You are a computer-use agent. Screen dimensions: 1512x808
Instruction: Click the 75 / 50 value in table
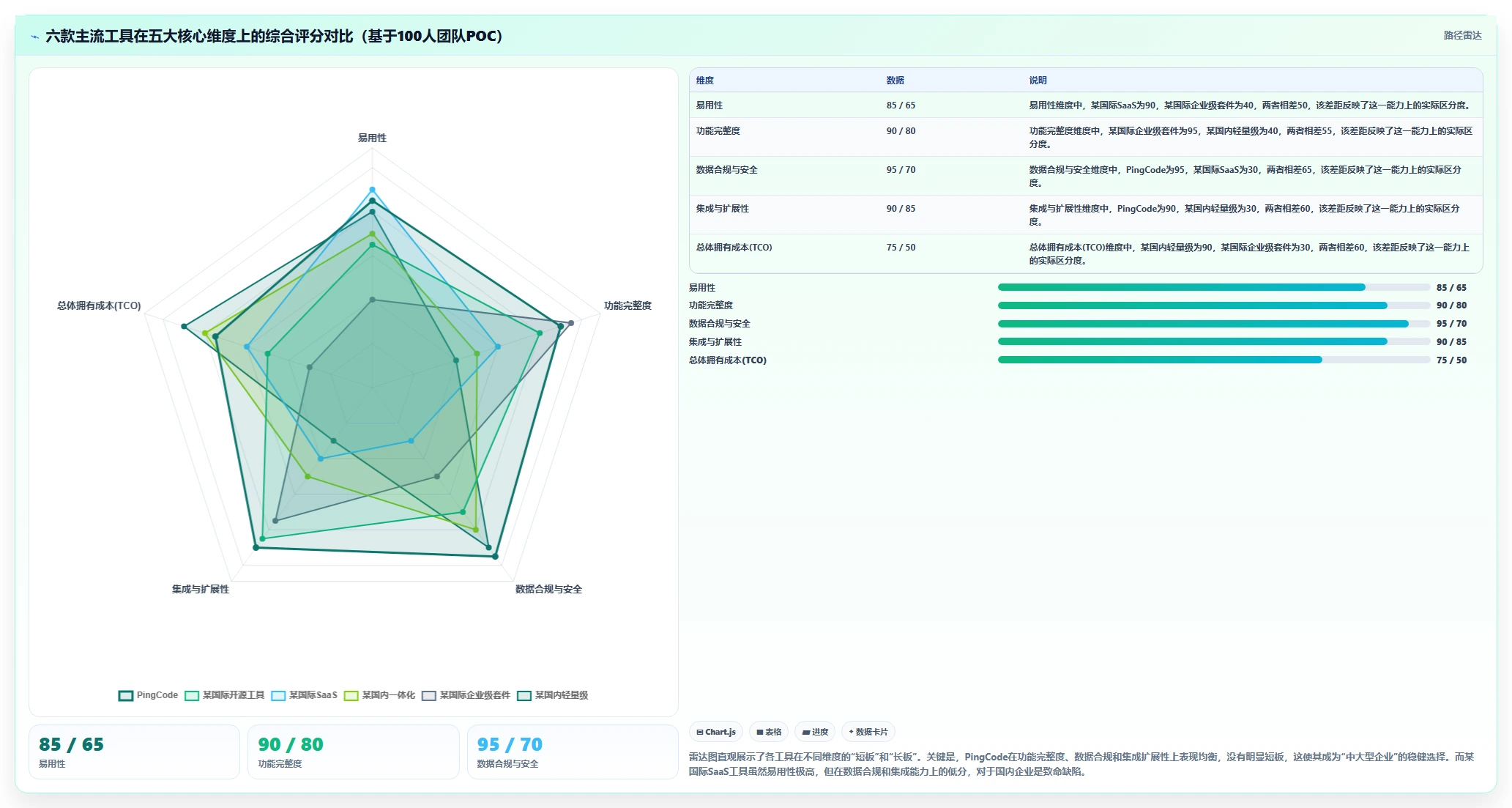901,248
